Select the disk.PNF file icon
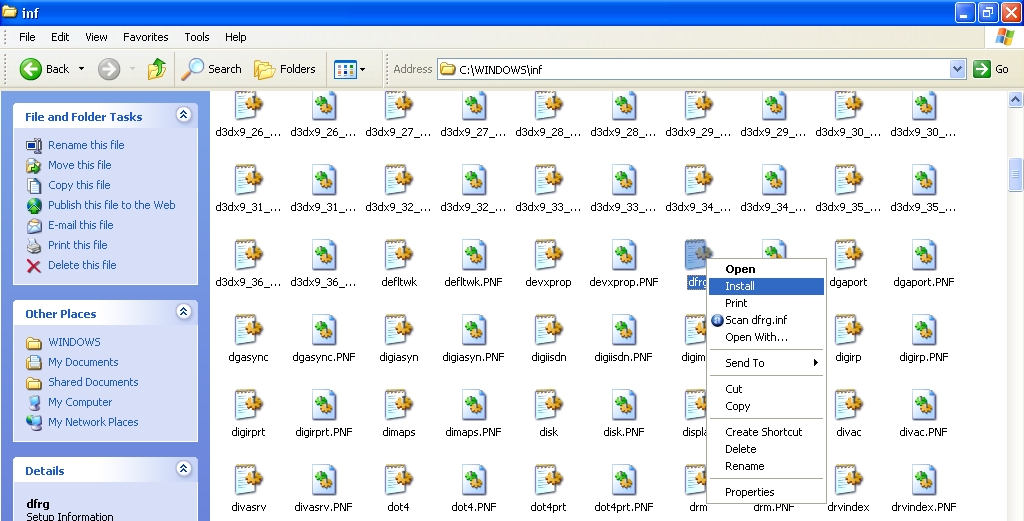Screen dimensions: 1024x521 pyautogui.click(x=625, y=406)
